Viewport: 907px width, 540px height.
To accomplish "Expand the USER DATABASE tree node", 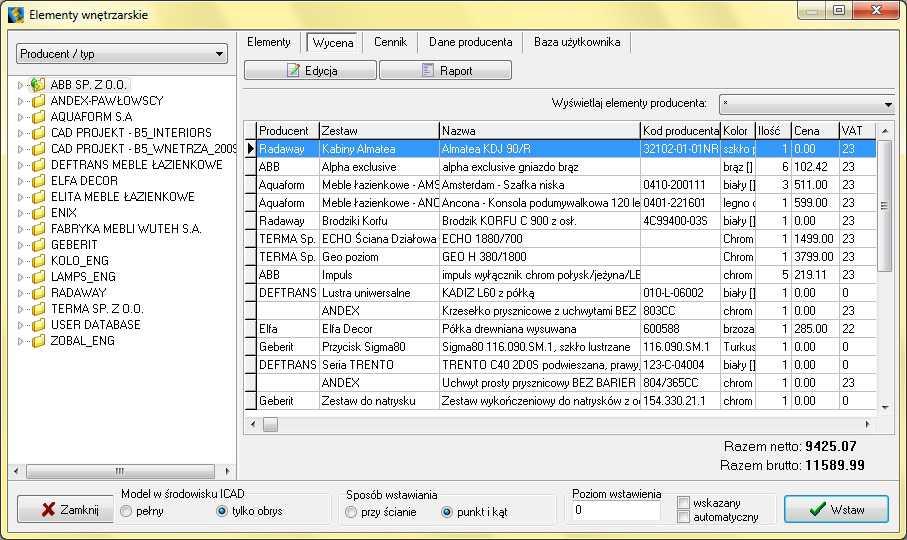I will click(21, 325).
